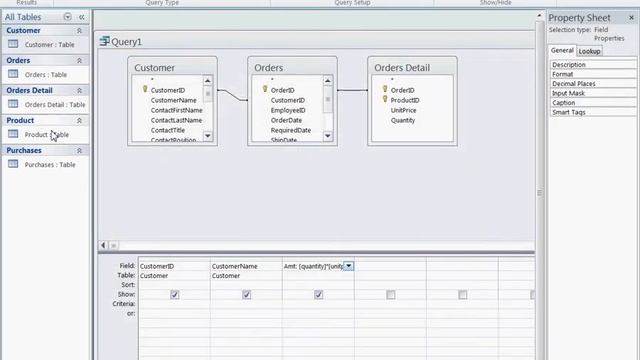Select CustomerID field in Orders table
The image size is (640, 360).
point(288,100)
